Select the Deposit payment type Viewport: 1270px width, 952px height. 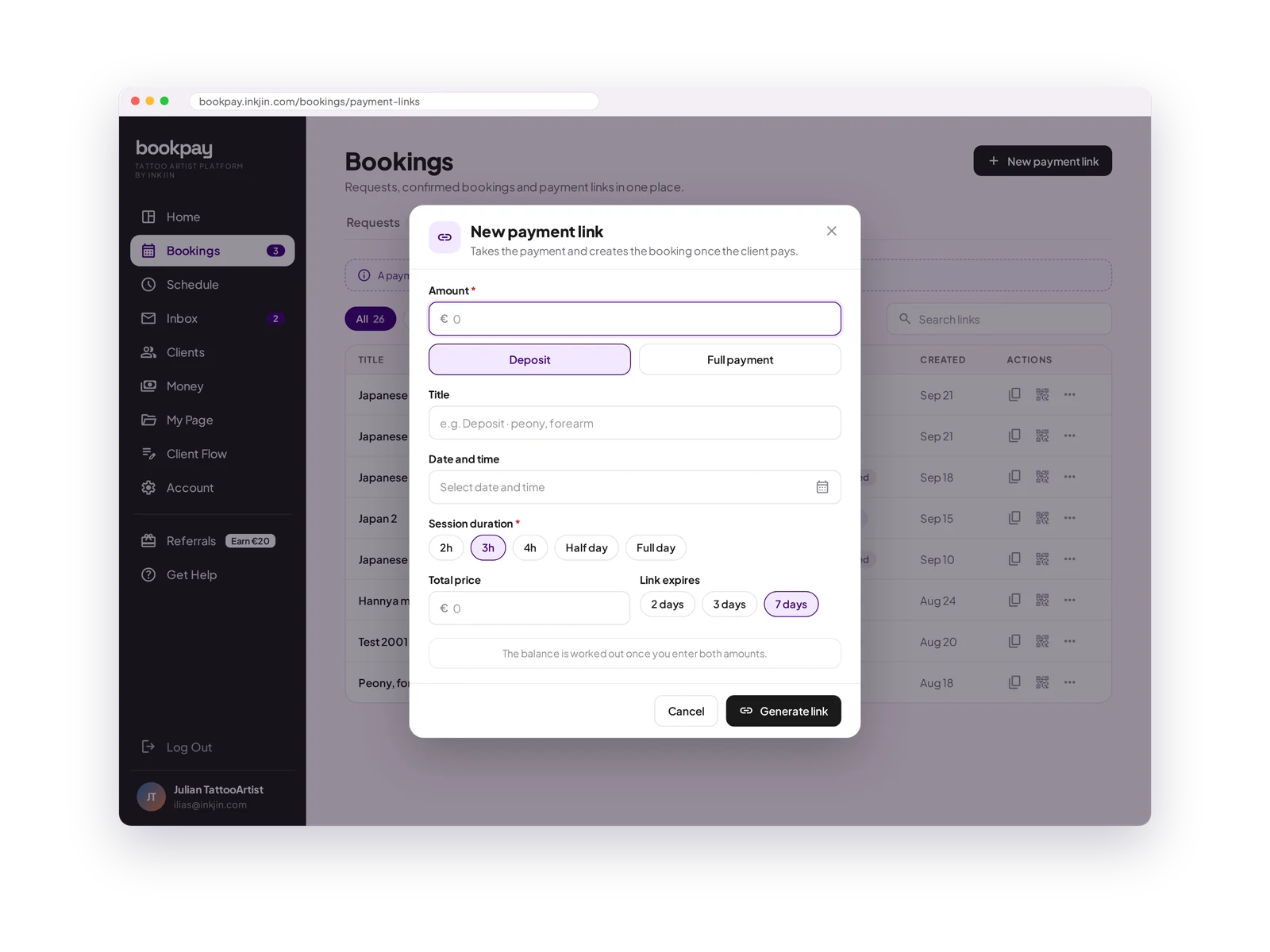tap(529, 359)
